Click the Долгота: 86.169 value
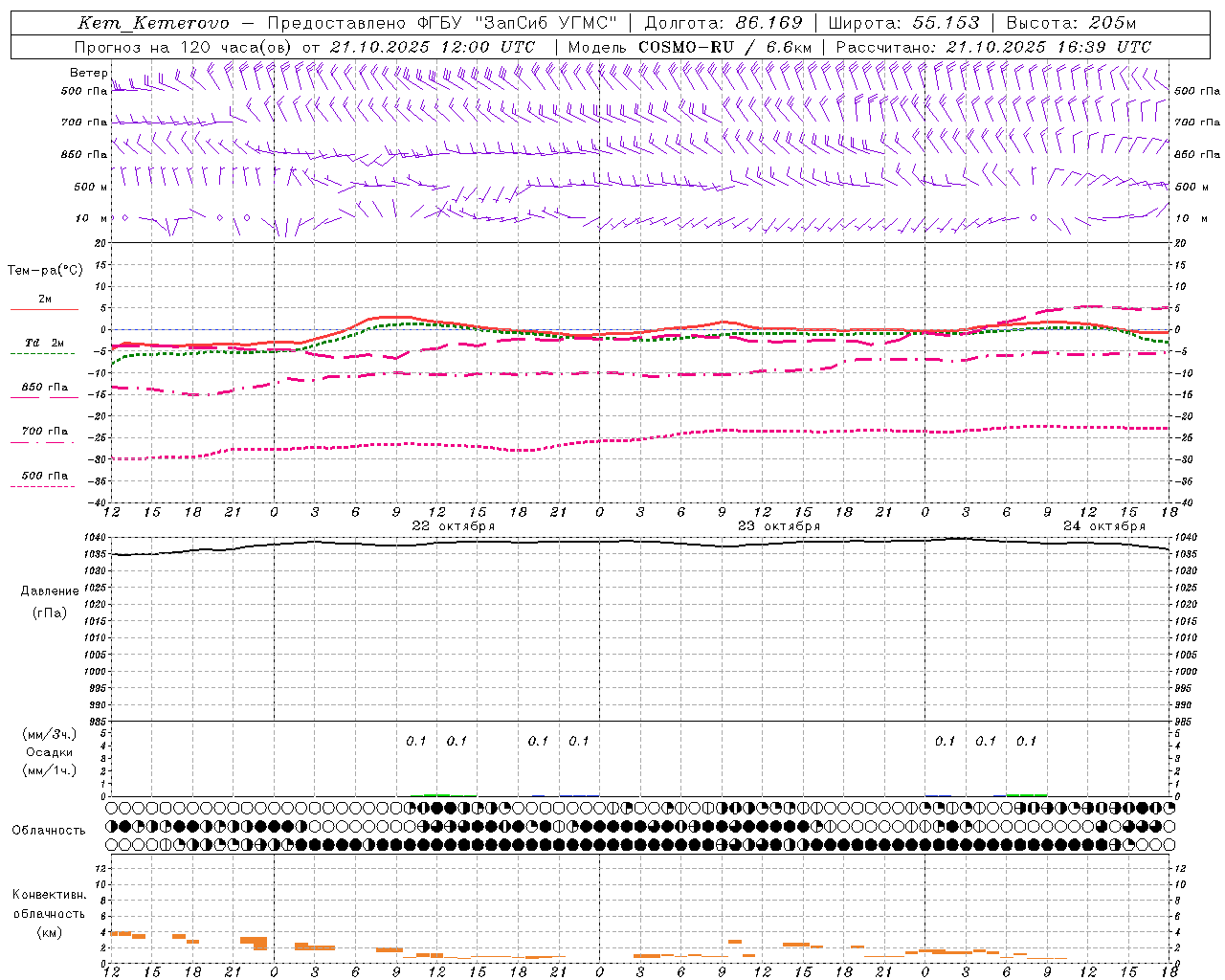The height and width of the screenshot is (980, 1225). (x=724, y=23)
